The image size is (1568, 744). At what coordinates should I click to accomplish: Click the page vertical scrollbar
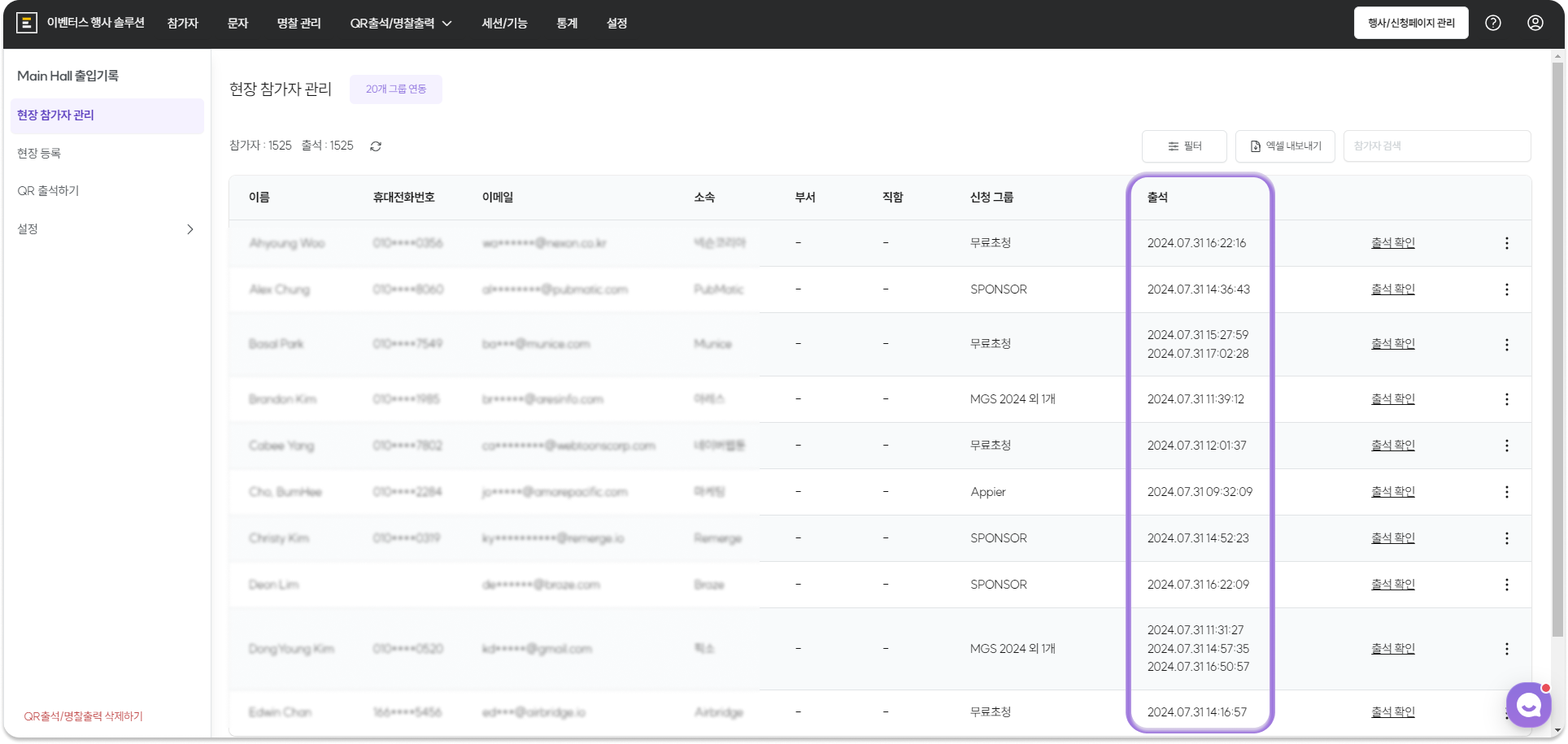point(1558,350)
